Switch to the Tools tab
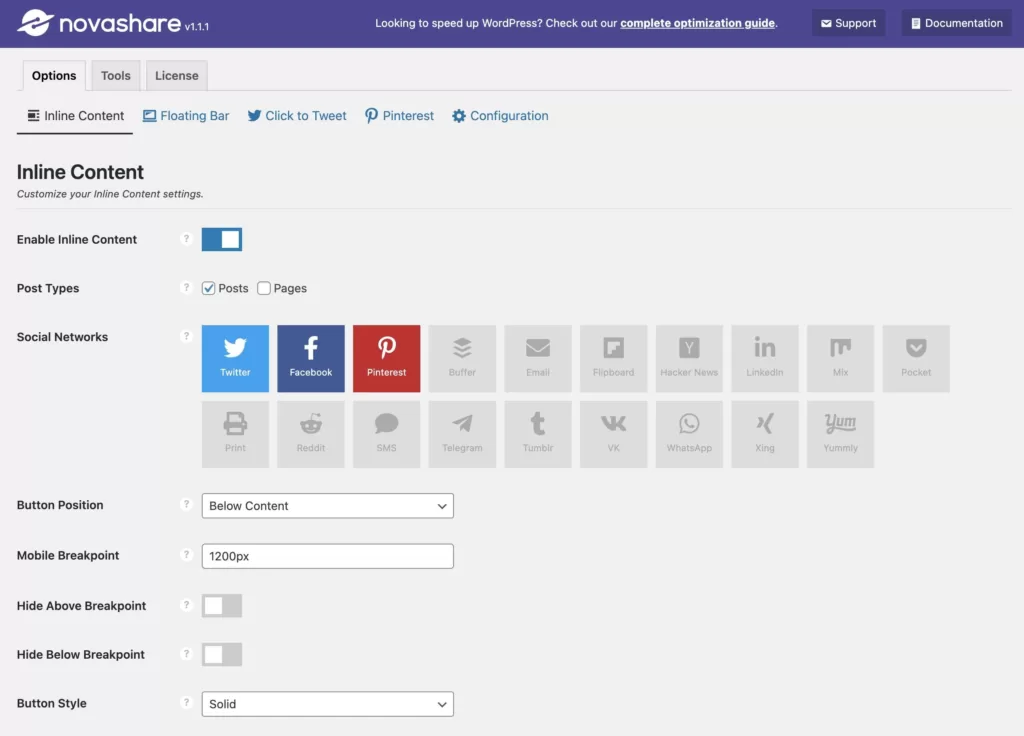This screenshot has width=1024, height=736. (116, 76)
